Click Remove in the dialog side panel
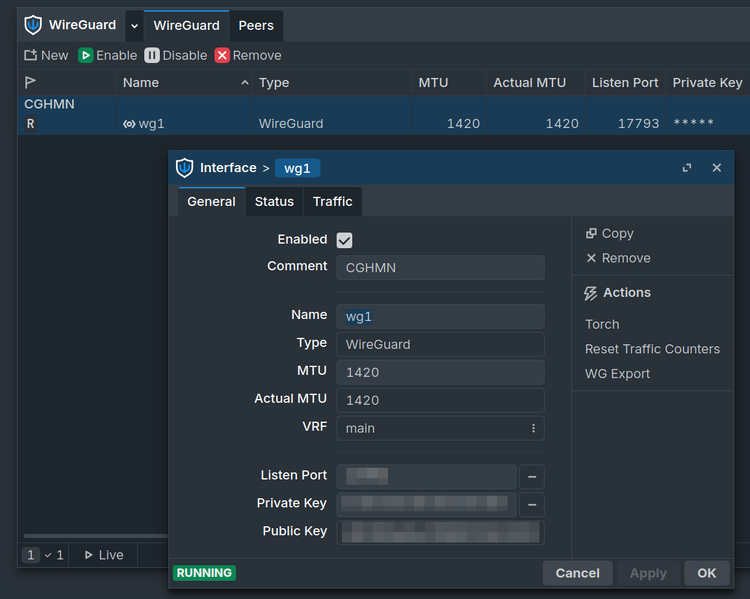 [x=618, y=258]
